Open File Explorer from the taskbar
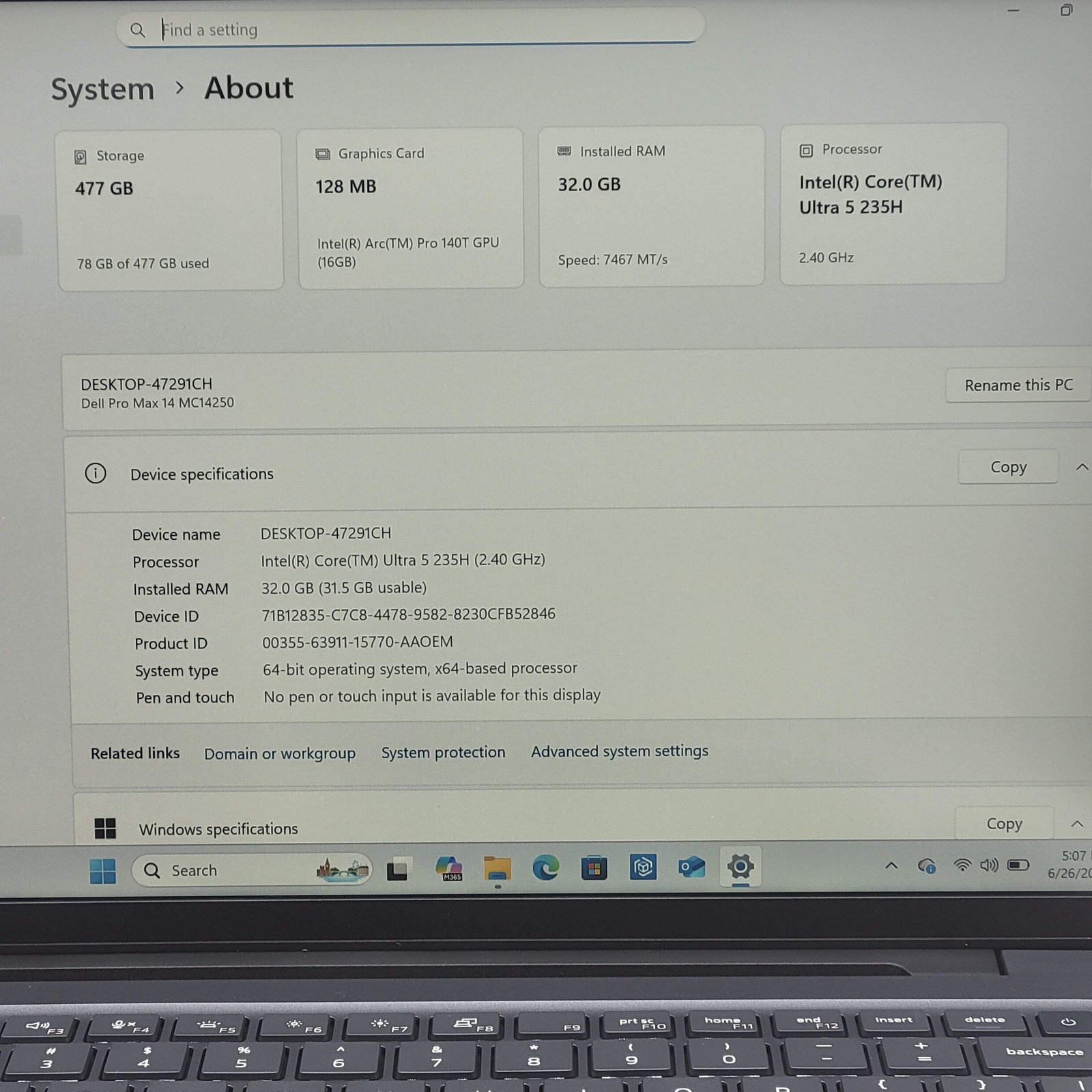Image resolution: width=1092 pixels, height=1092 pixels. (x=498, y=868)
